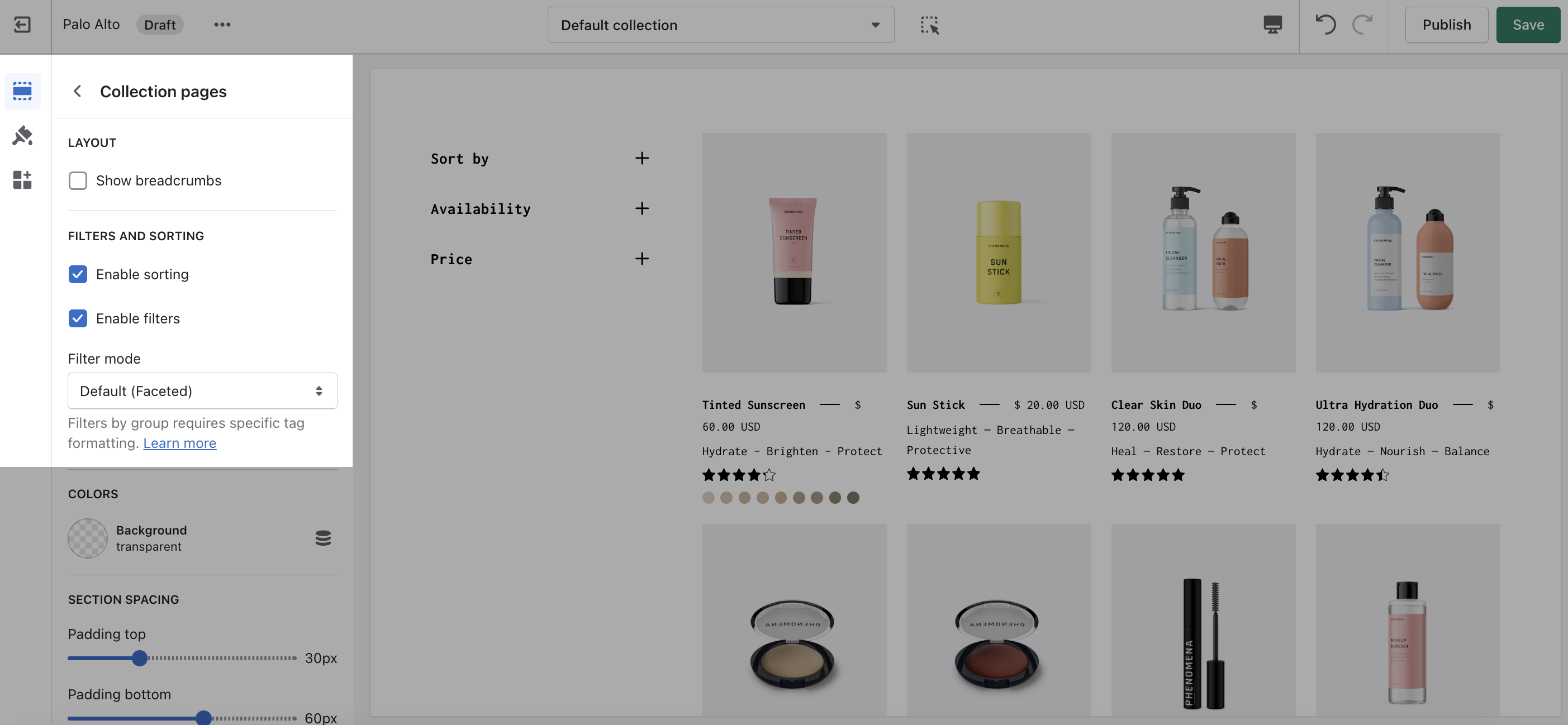The width and height of the screenshot is (1568, 725).
Task: Click the undo arrow icon
Action: tap(1325, 25)
